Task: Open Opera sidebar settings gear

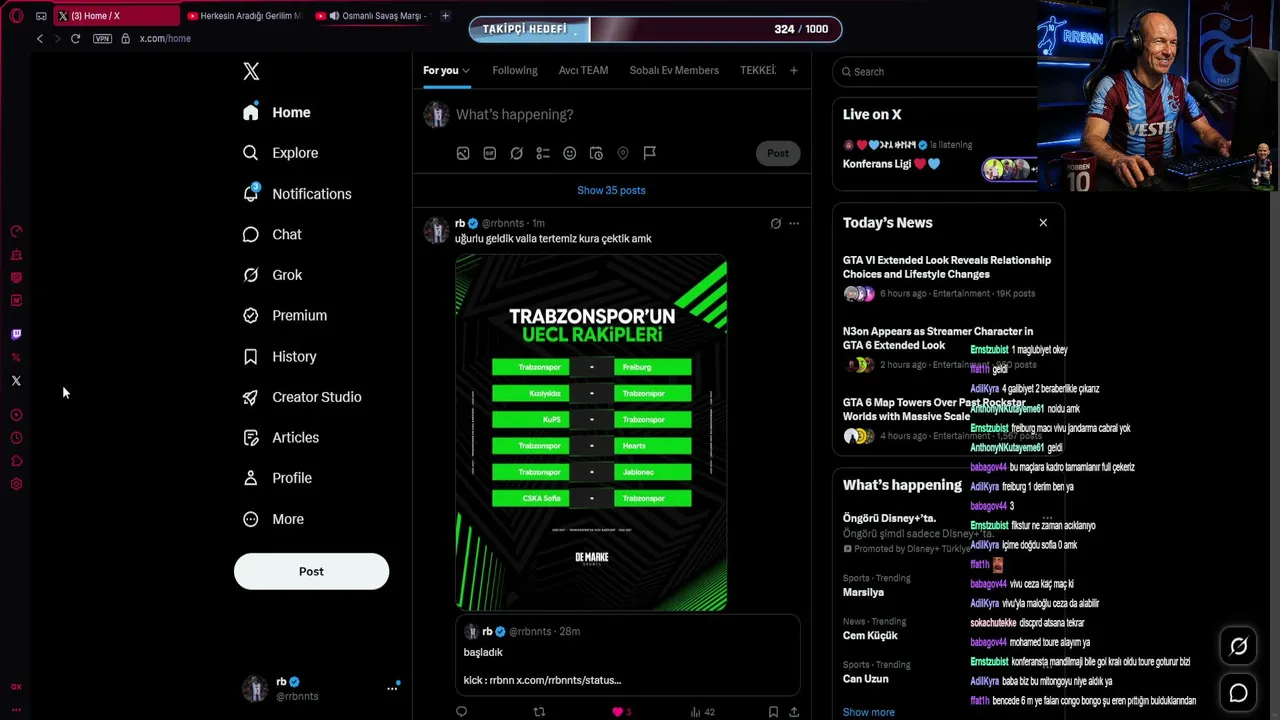Action: pyautogui.click(x=16, y=484)
